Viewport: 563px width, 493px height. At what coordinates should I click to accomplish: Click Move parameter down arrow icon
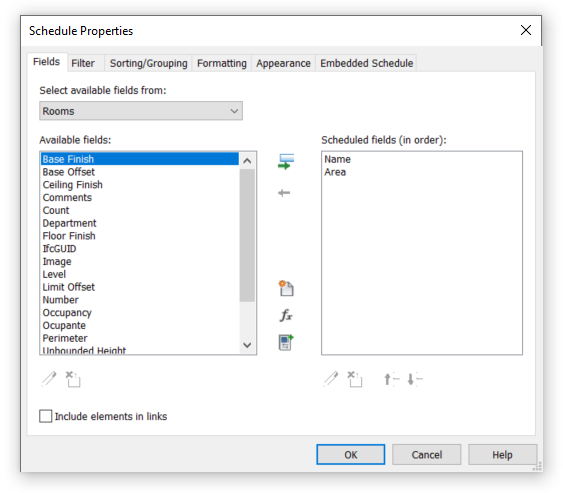coord(415,379)
